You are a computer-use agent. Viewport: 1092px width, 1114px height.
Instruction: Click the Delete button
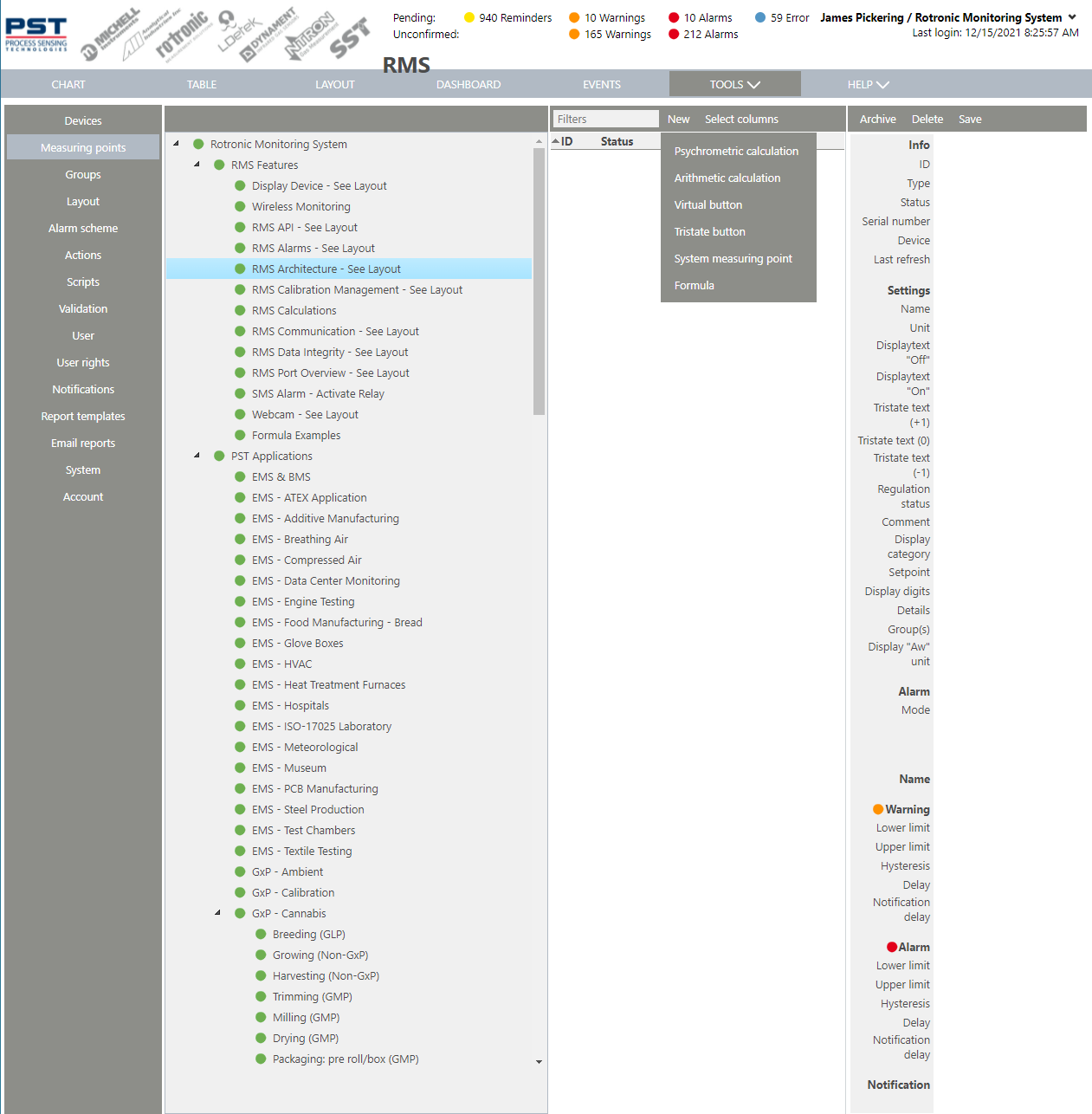pos(927,119)
